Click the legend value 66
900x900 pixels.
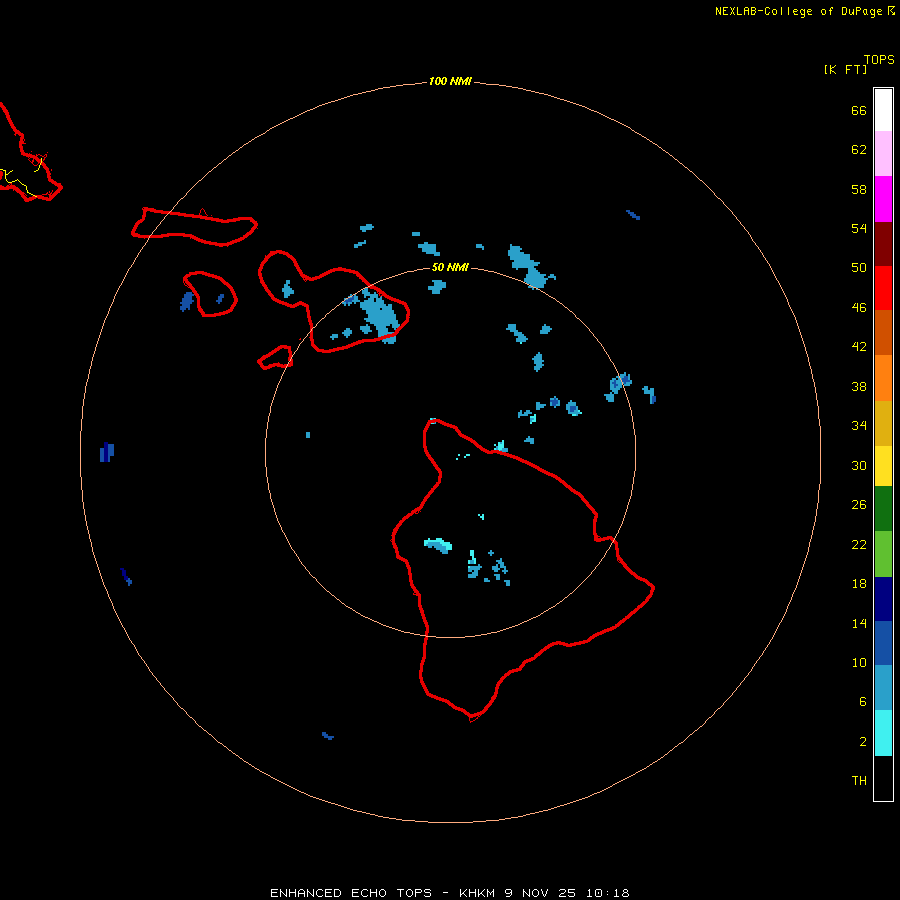859,110
